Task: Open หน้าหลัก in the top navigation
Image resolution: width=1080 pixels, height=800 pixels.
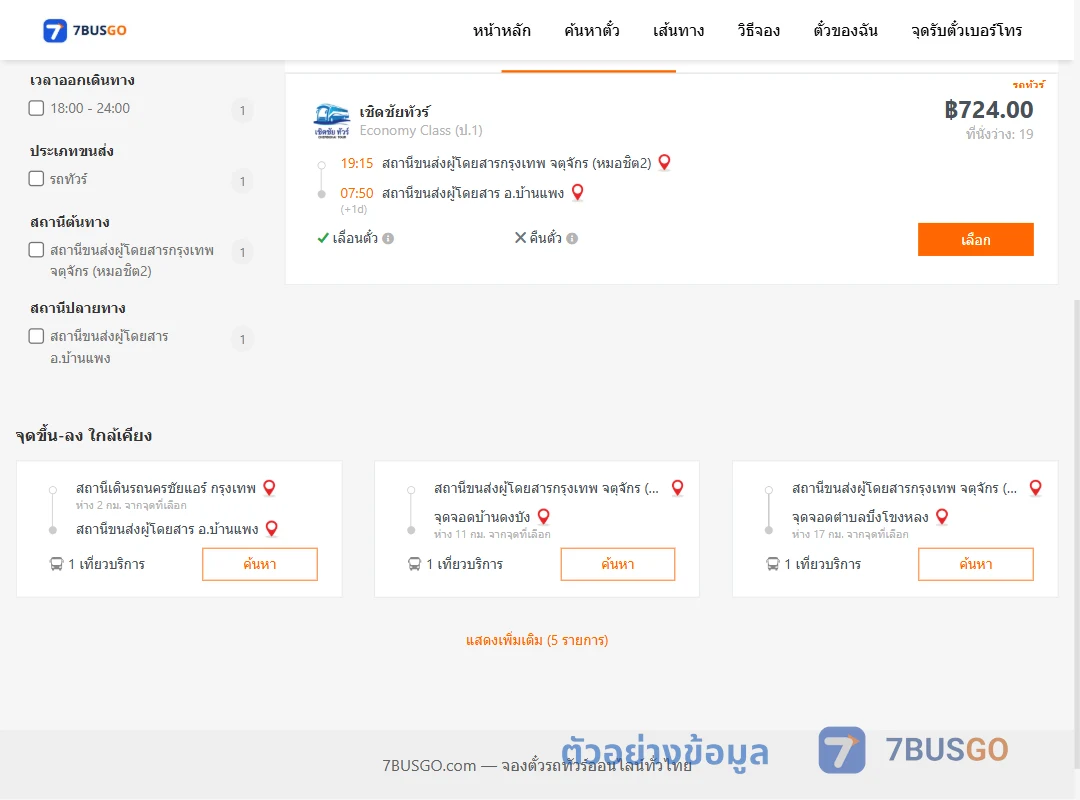Action: (x=501, y=30)
